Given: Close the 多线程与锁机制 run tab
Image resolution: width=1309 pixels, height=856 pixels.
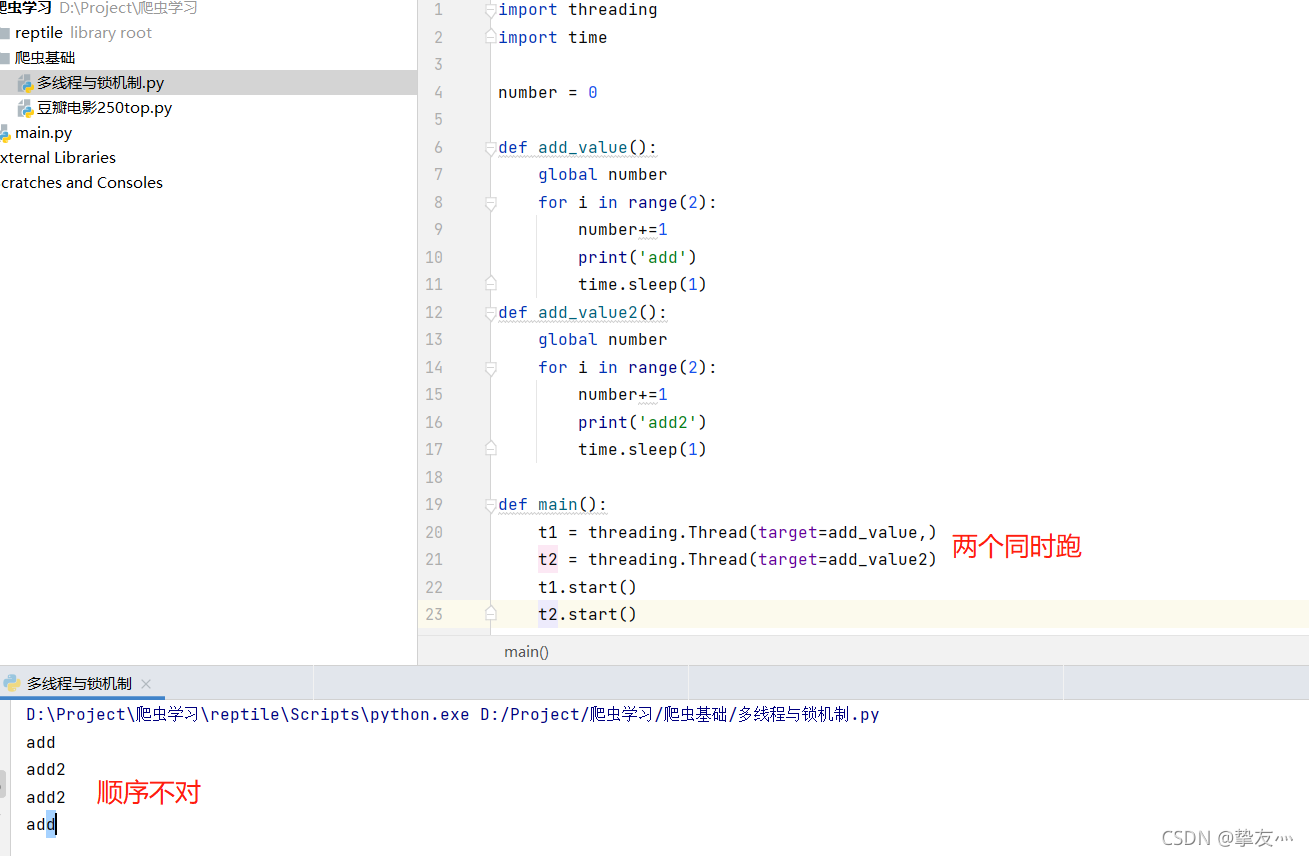Looking at the screenshot, I should (x=146, y=684).
